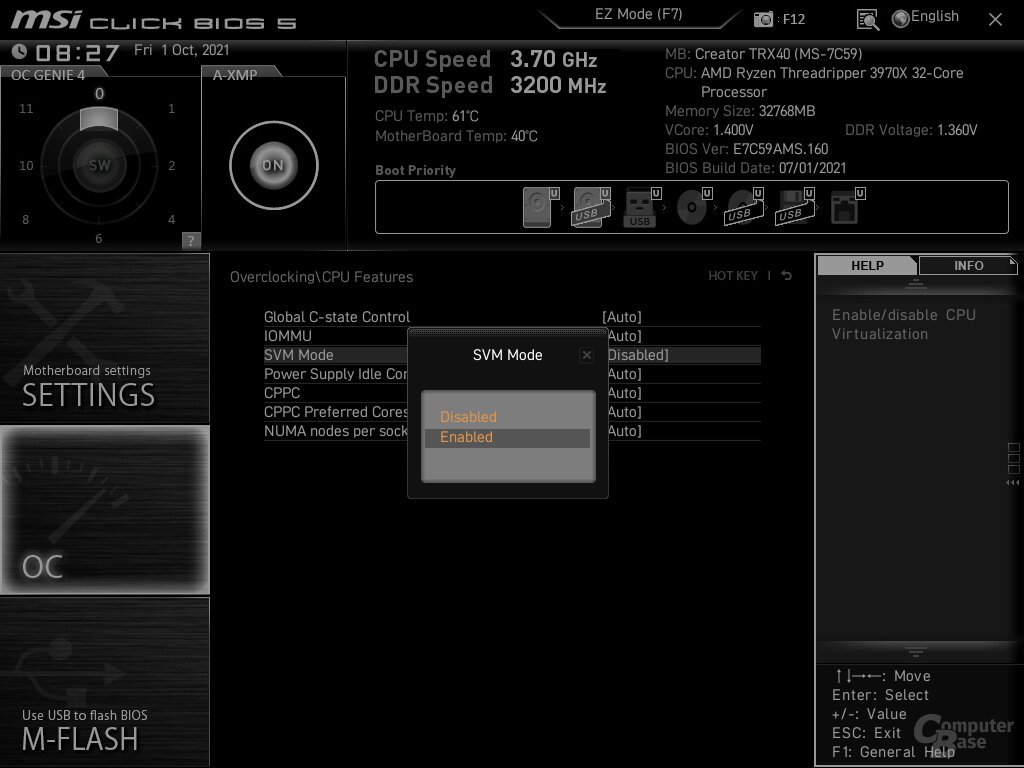Select USB floppy boot device icon
Image resolution: width=1024 pixels, height=768 pixels.
tap(795, 207)
